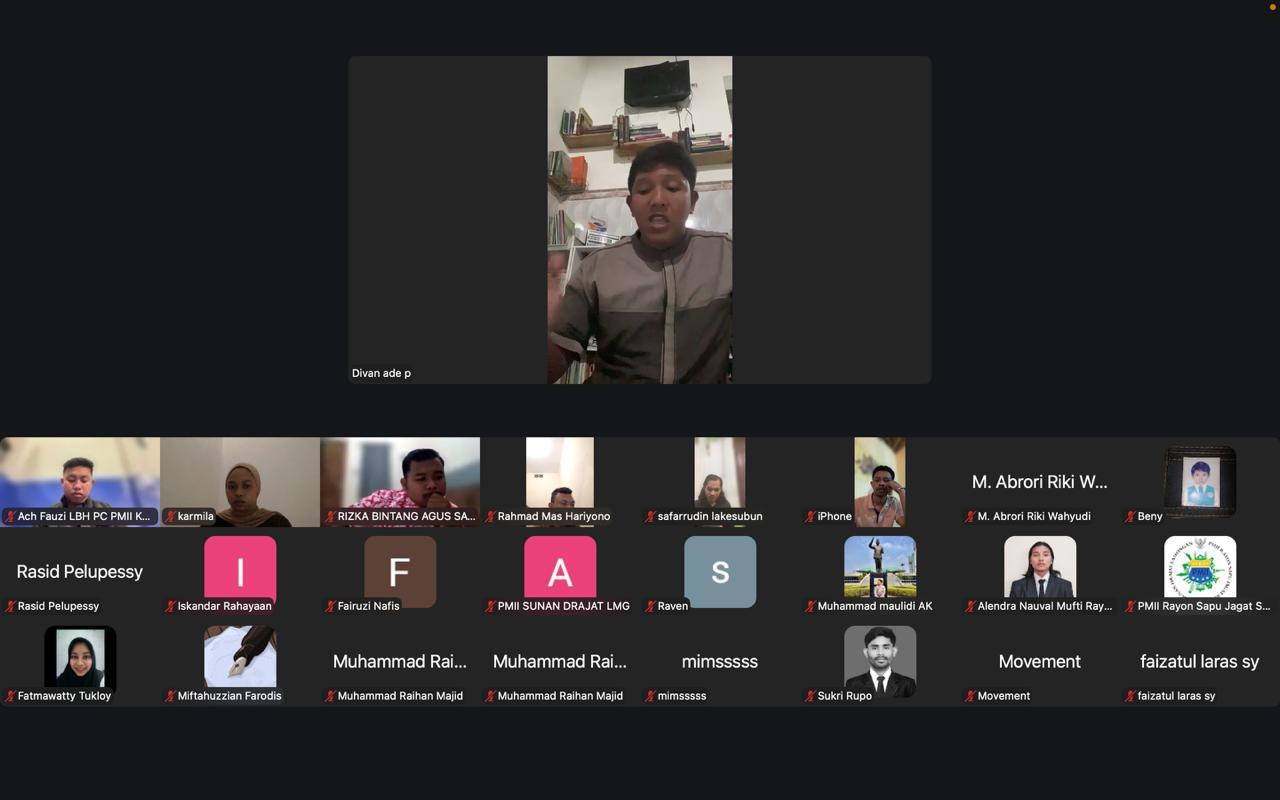
Task: Click faizatul laras sy participant tile
Action: point(1200,662)
